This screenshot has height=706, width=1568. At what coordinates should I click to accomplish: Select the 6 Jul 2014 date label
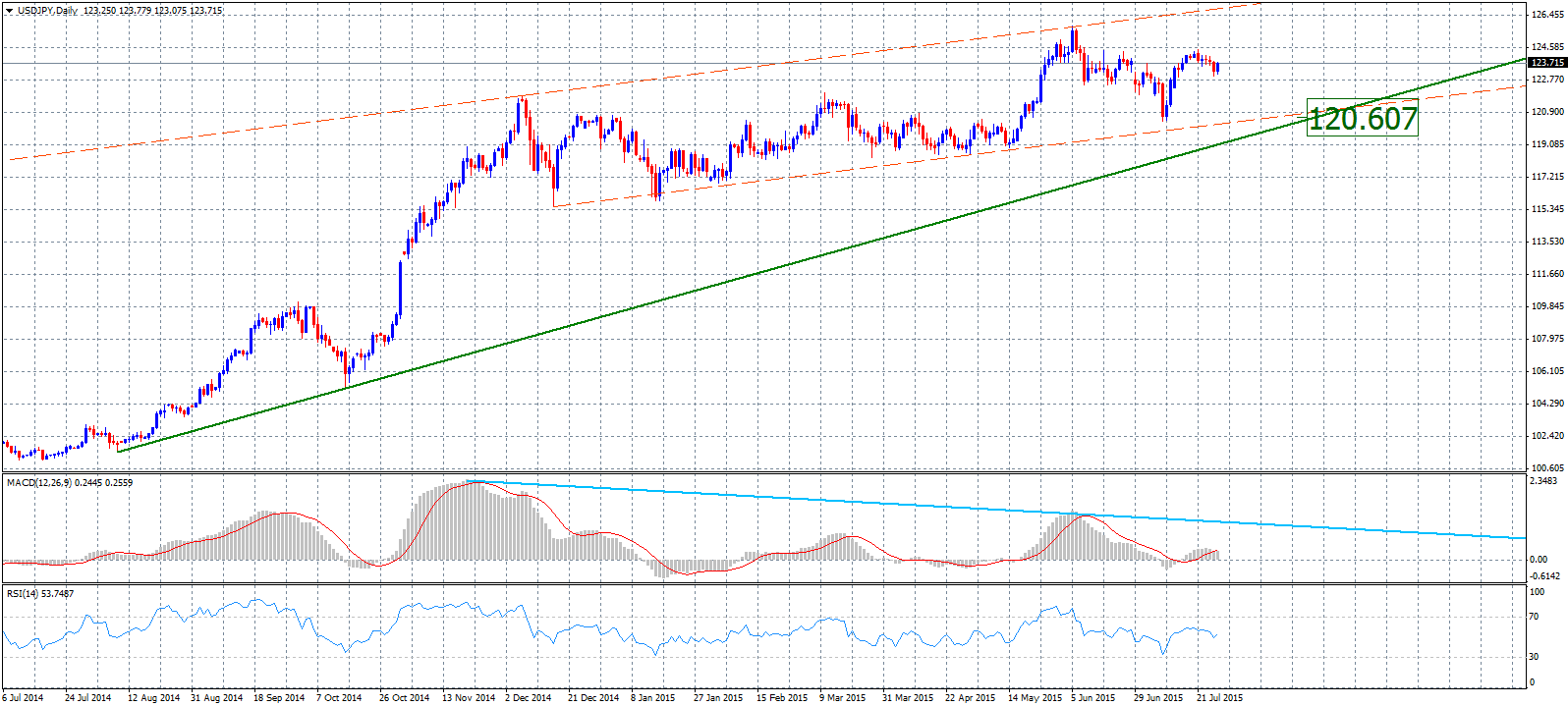24,698
